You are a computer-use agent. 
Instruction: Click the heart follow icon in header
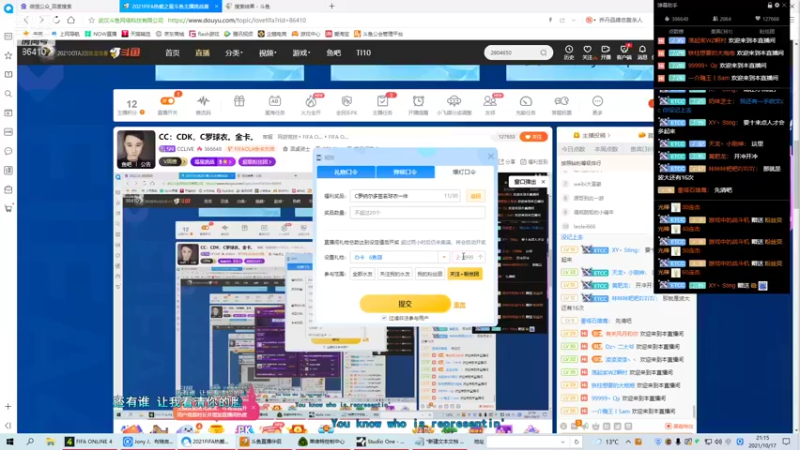(x=587, y=49)
